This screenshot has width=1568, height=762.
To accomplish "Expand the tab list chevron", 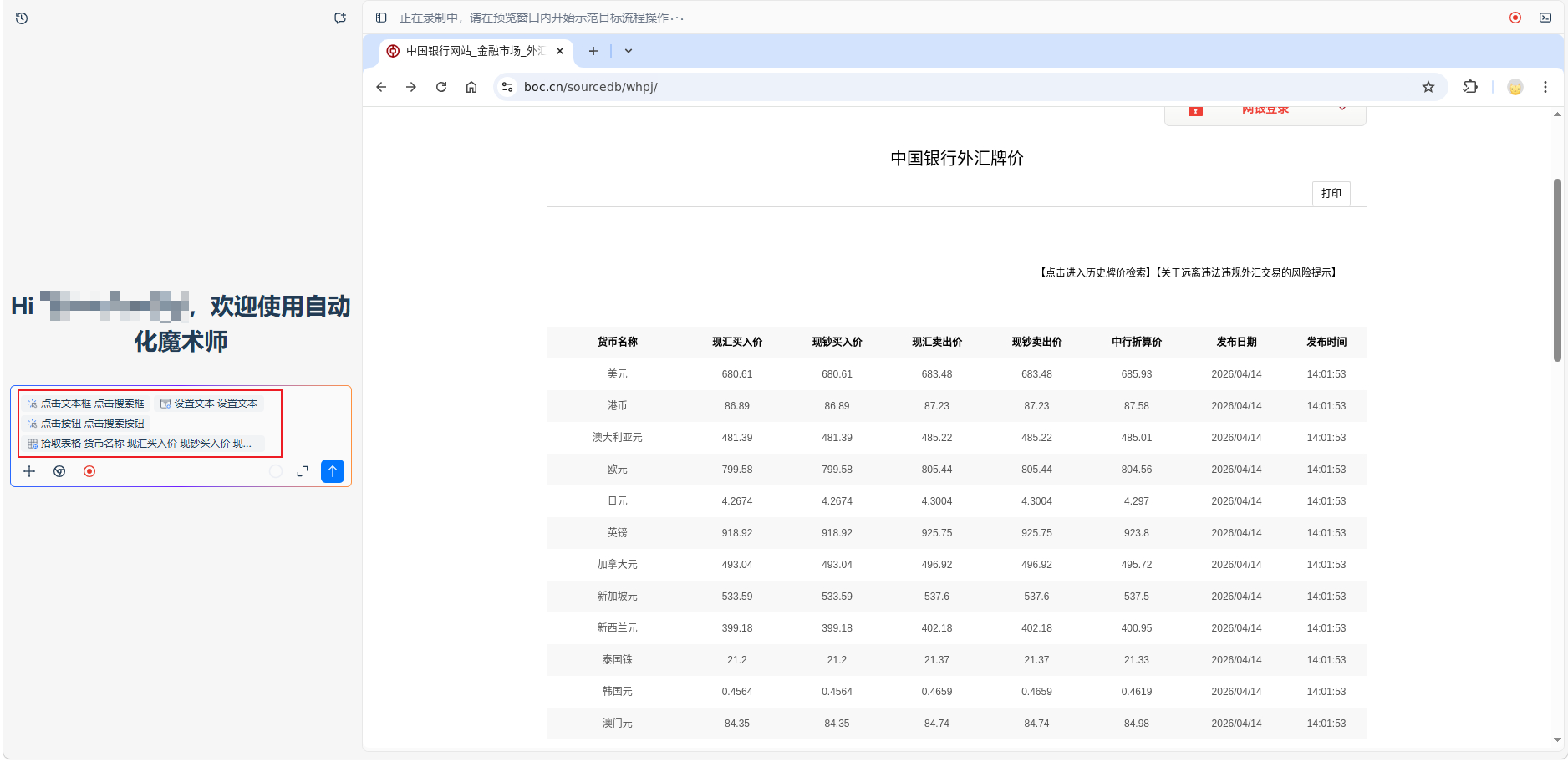I will point(629,51).
